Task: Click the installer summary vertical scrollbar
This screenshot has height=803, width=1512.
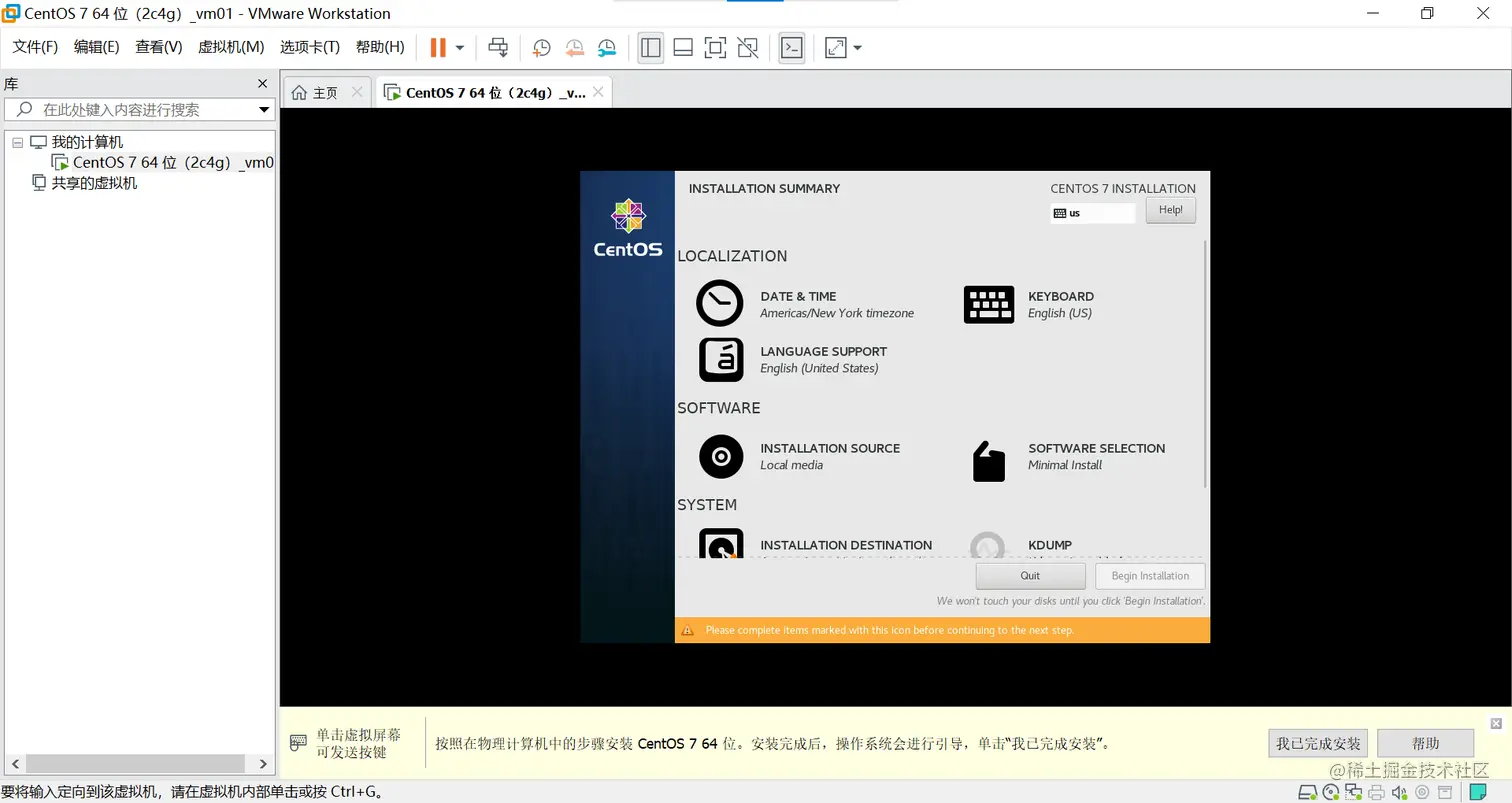Action: 1205,364
